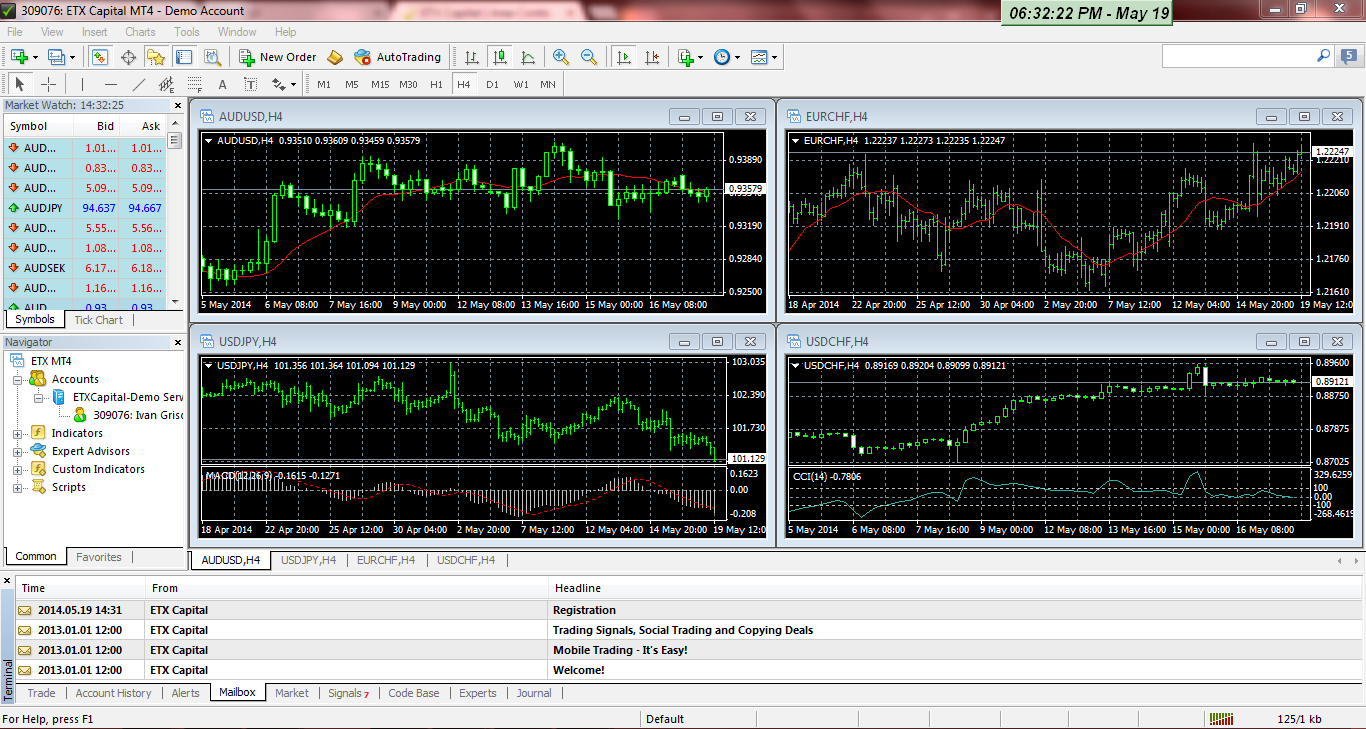Toggle the Terminal window icon
1366x729 pixels.
[x=184, y=57]
